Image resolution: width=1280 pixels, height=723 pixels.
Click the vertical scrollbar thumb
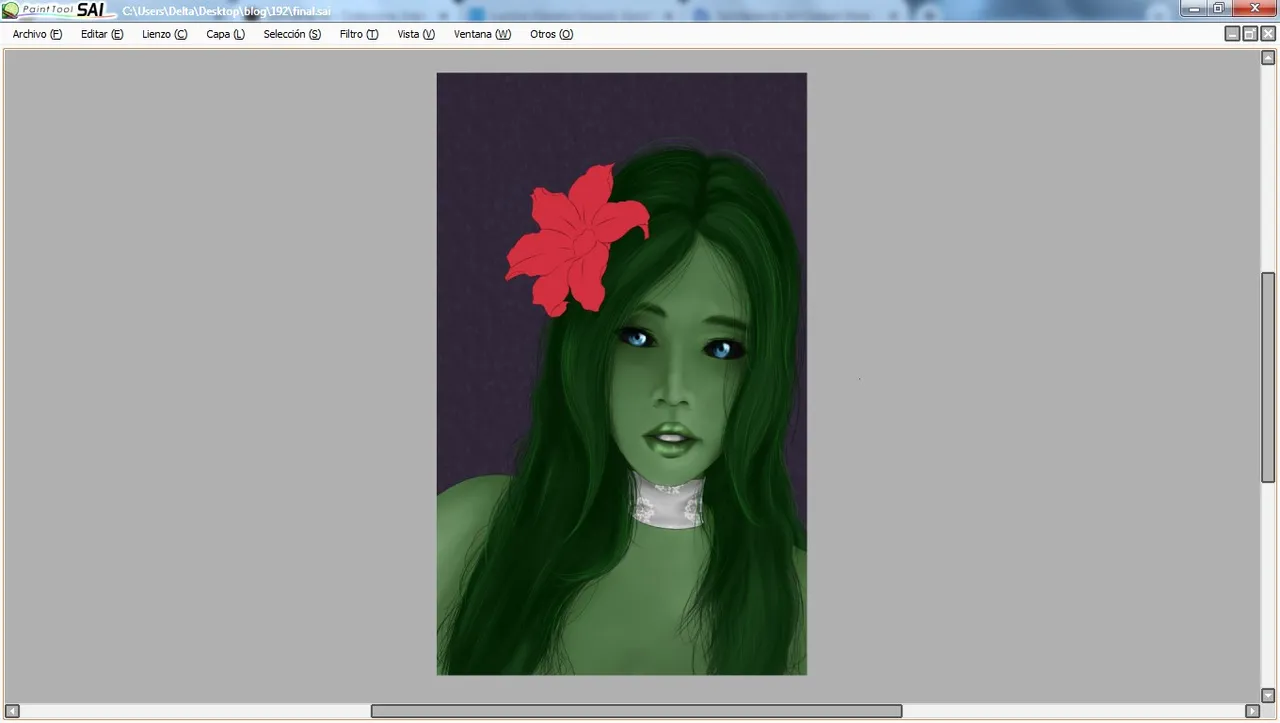1268,377
